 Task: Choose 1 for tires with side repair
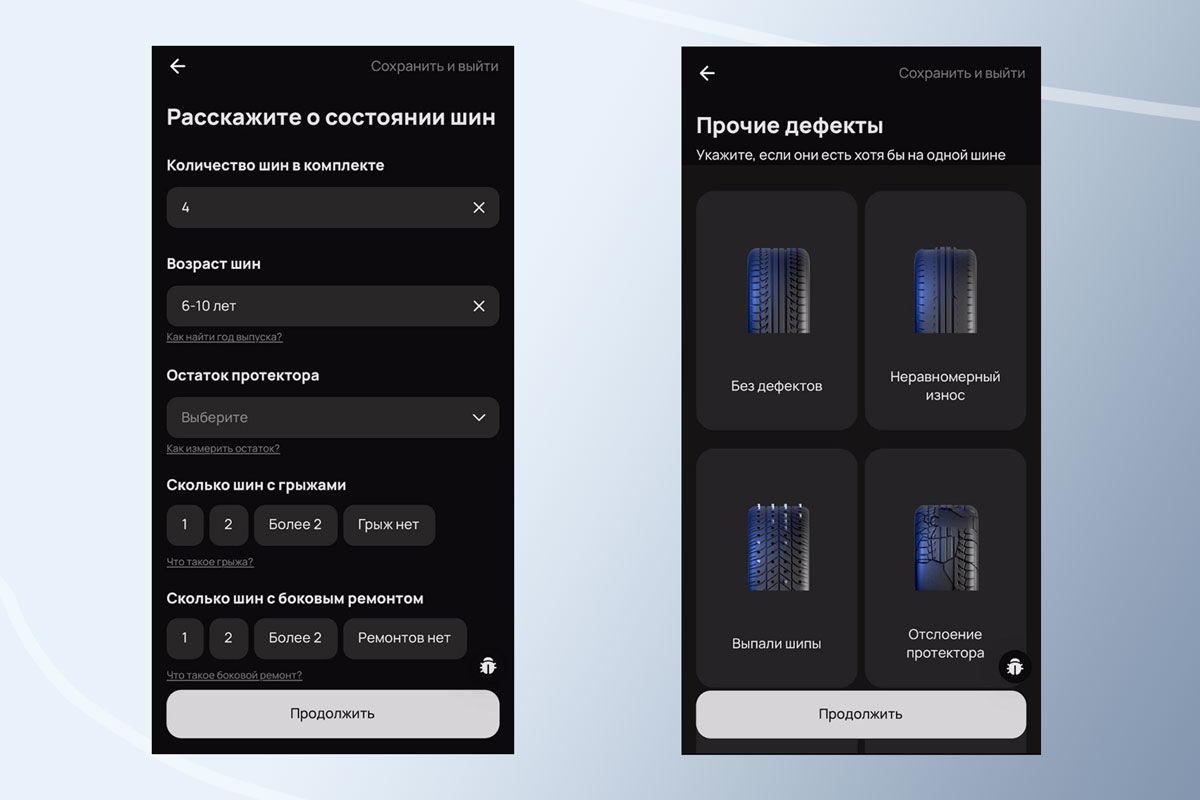pyautogui.click(x=184, y=638)
